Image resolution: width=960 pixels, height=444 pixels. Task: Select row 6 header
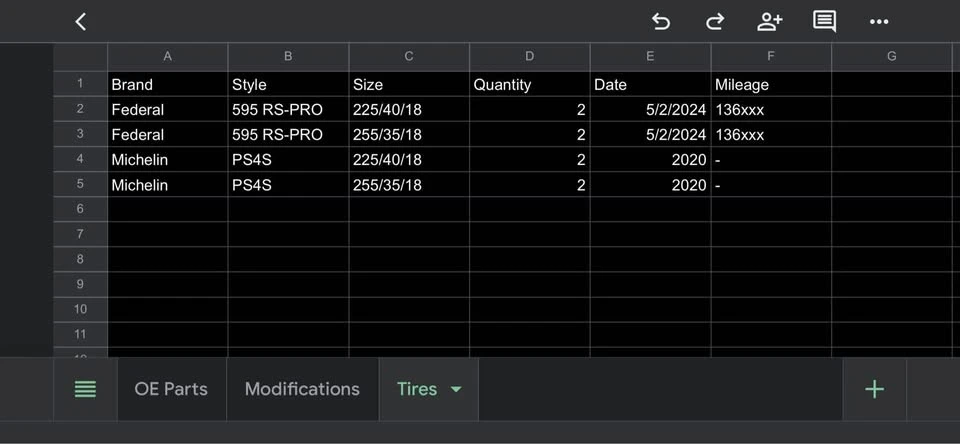80,209
